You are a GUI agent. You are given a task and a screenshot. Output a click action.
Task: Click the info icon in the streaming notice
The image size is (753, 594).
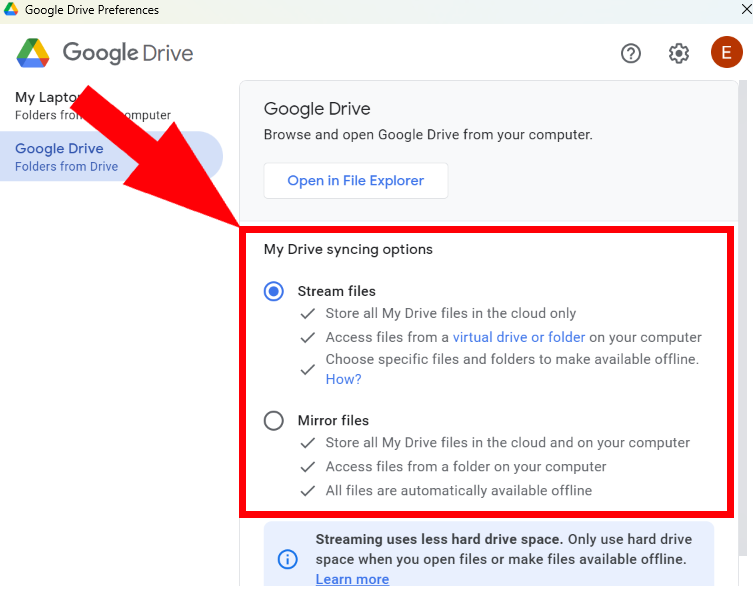point(287,559)
